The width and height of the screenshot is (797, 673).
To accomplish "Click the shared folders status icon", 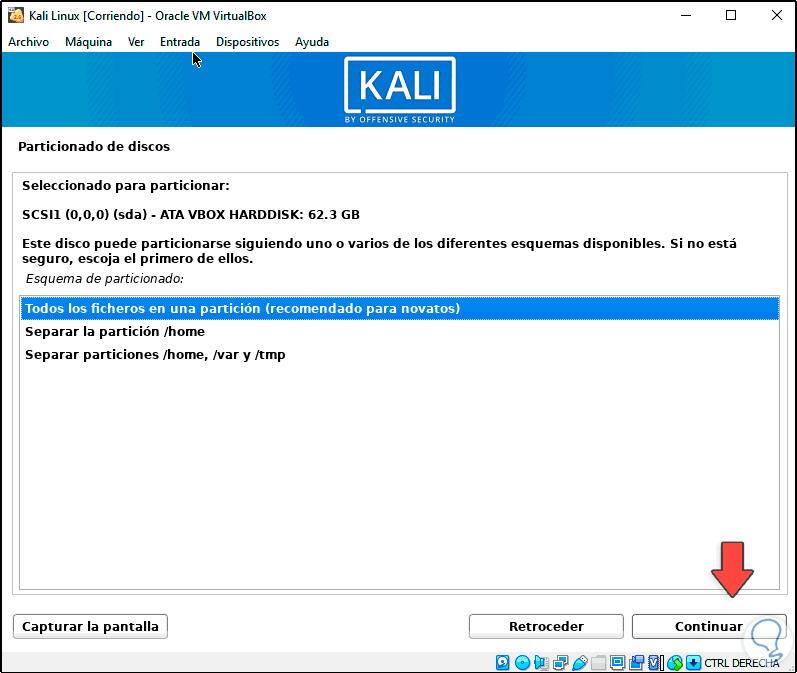I will point(599,662).
